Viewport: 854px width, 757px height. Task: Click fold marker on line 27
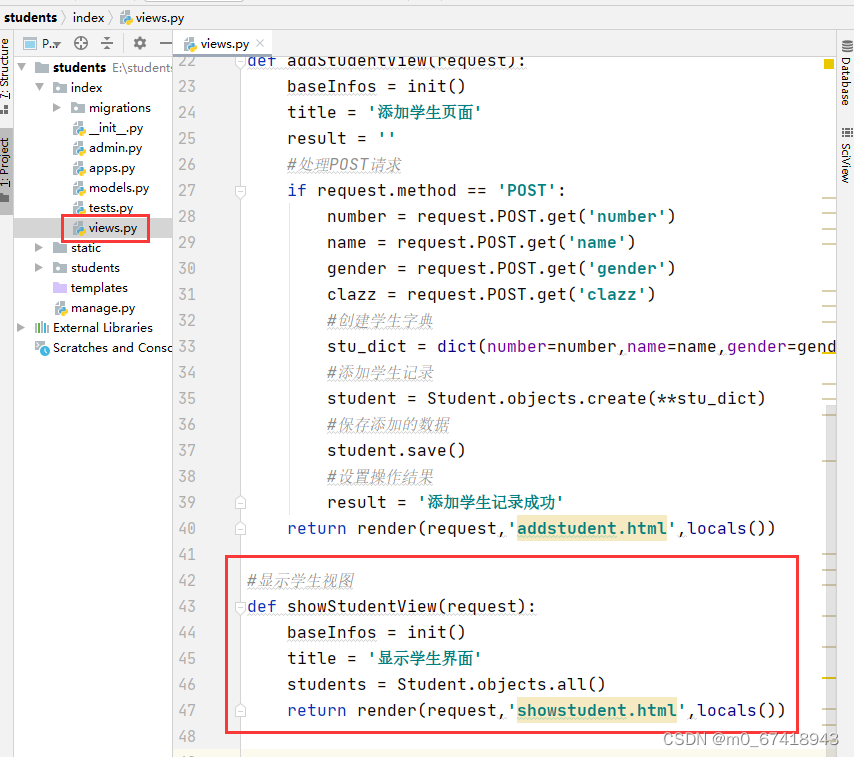point(240,191)
